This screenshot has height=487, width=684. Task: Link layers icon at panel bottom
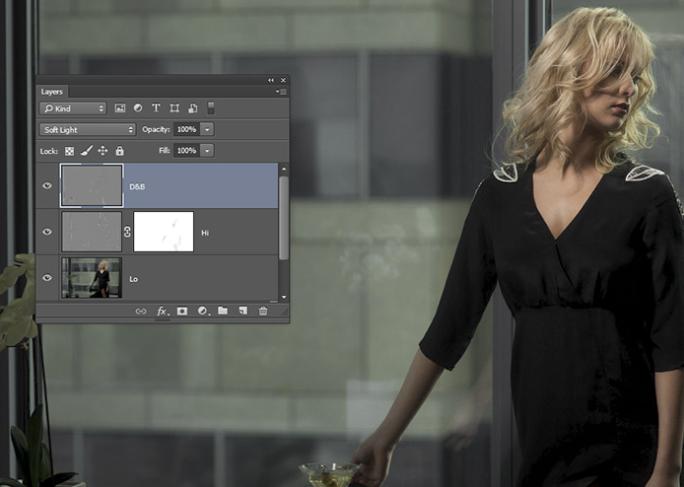[x=141, y=311]
